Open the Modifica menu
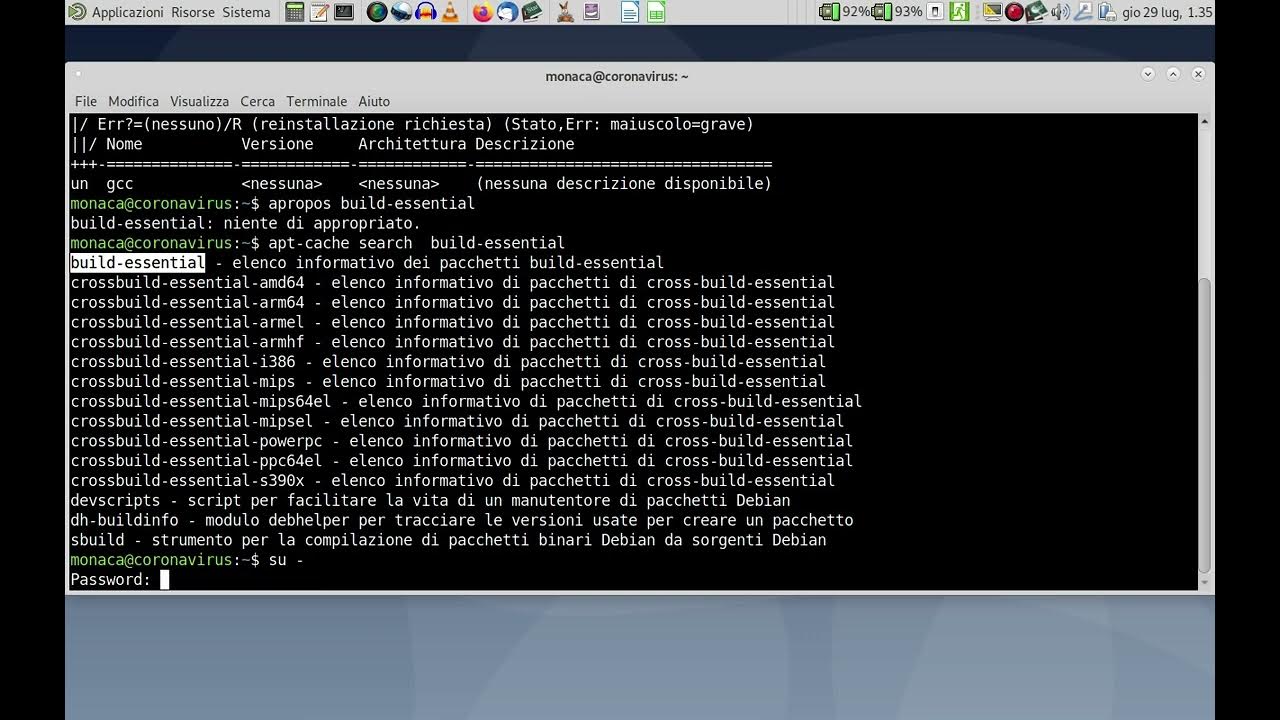 133,101
